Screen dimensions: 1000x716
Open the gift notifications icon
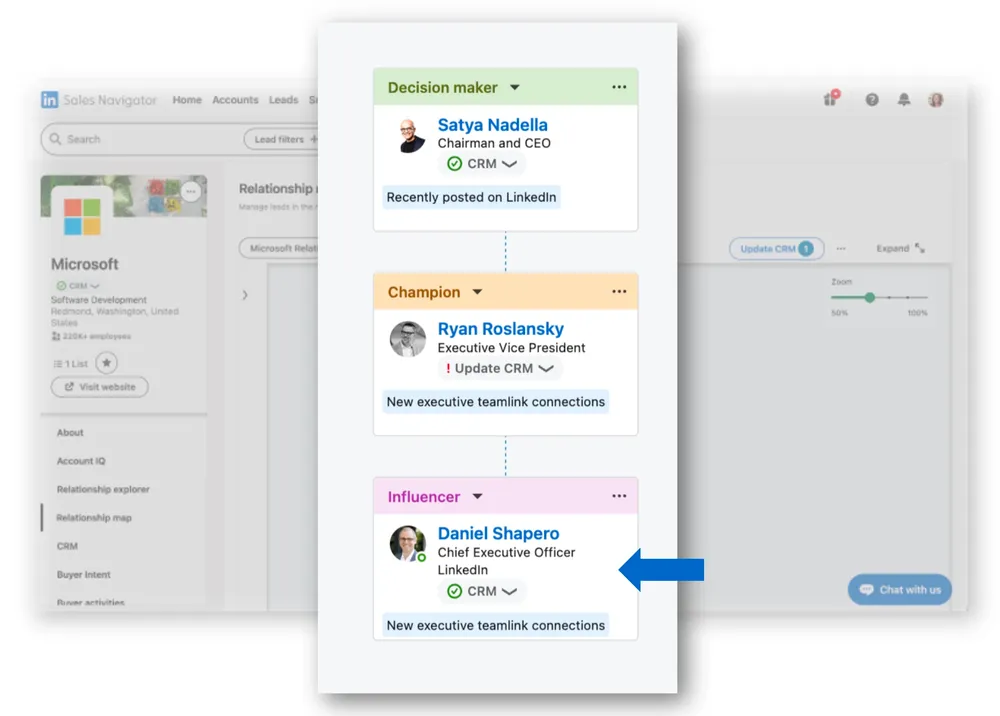click(x=831, y=98)
